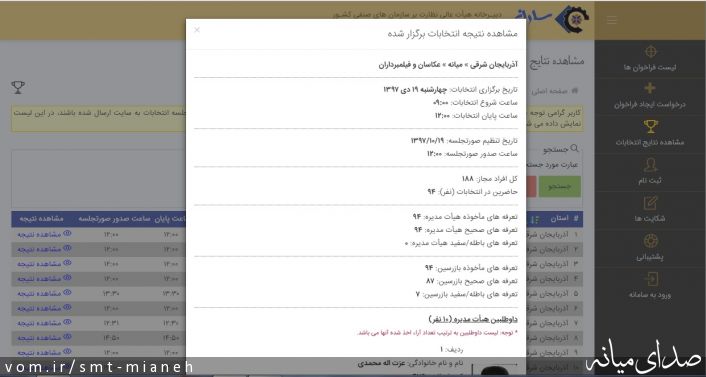Click the crosshair icon for لیست فراخوان ها
The height and width of the screenshot is (377, 706).
pos(650,51)
